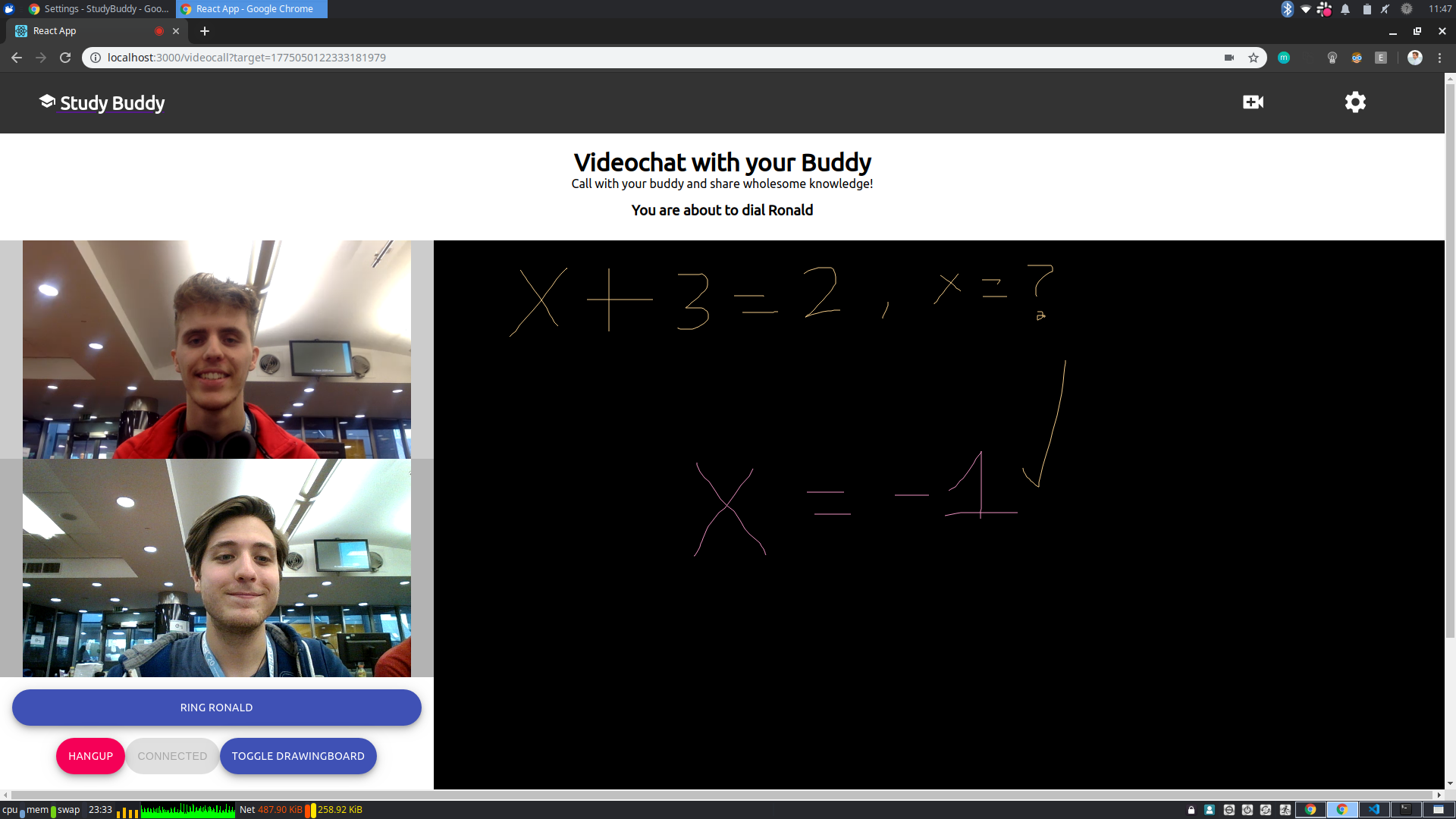This screenshot has height=819, width=1456.
Task: Click the Ring Ronald button
Action: tap(216, 708)
